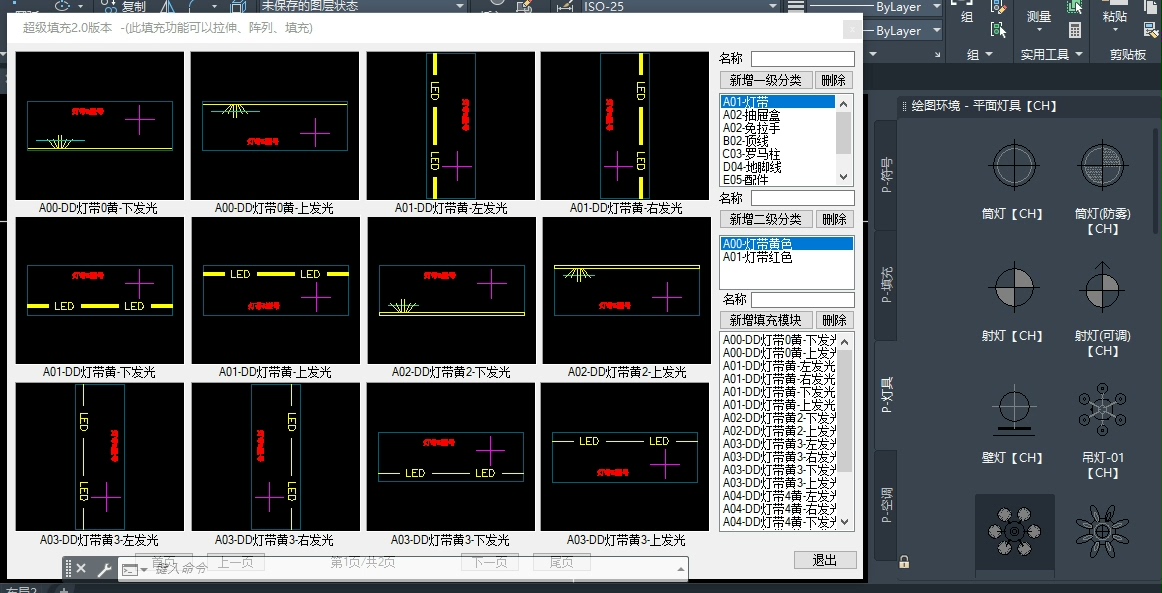Choose the 吊灯-01 chandelier symbol
Image resolution: width=1162 pixels, height=593 pixels.
1102,410
